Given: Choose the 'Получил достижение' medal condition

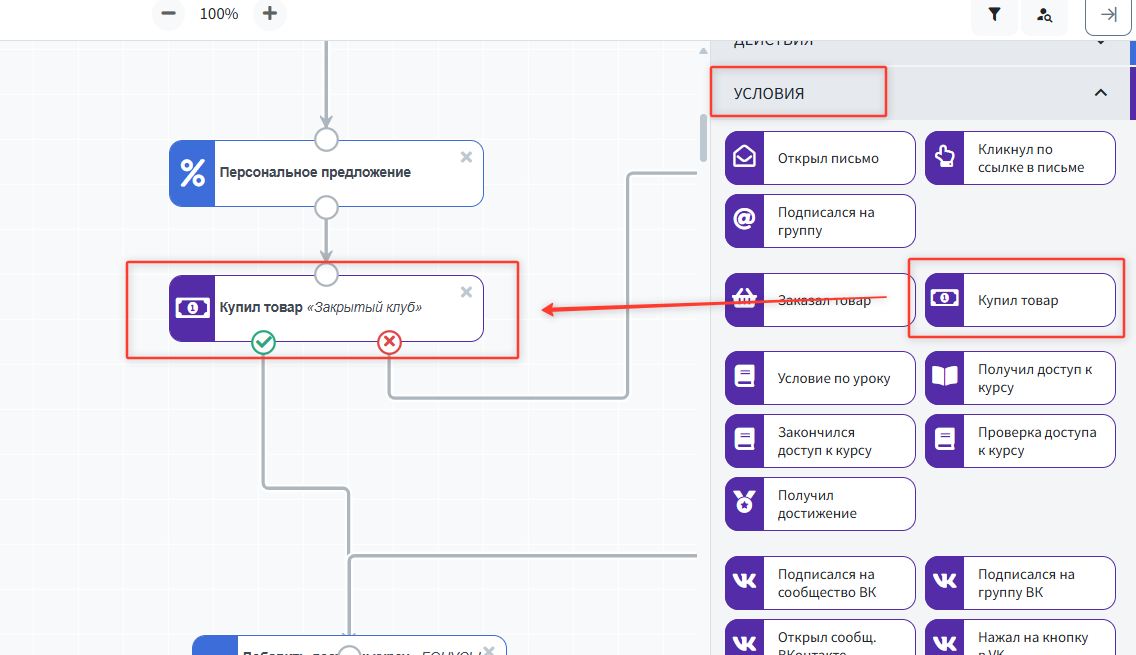Looking at the screenshot, I should pos(820,504).
